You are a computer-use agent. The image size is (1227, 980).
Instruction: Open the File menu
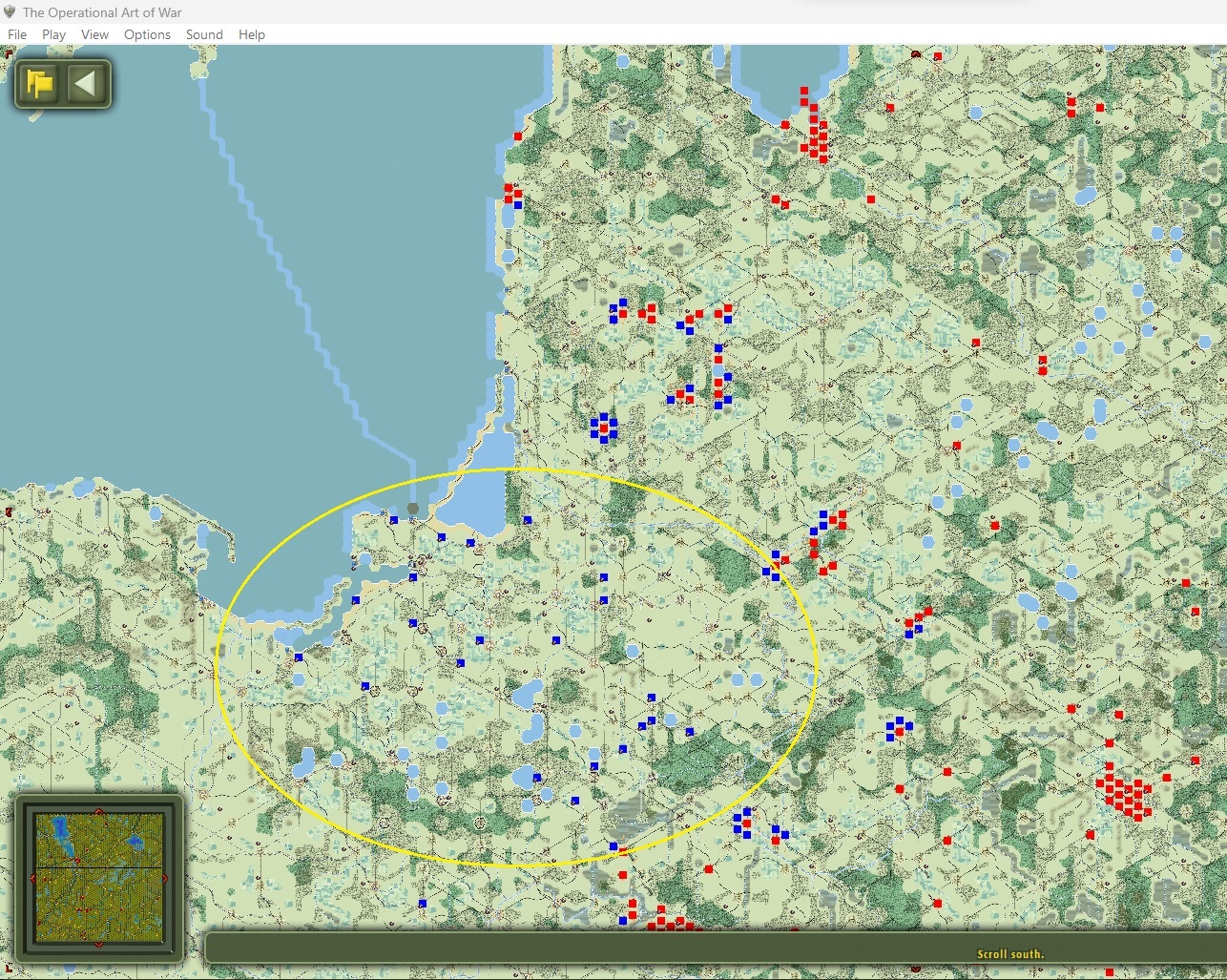click(x=17, y=34)
